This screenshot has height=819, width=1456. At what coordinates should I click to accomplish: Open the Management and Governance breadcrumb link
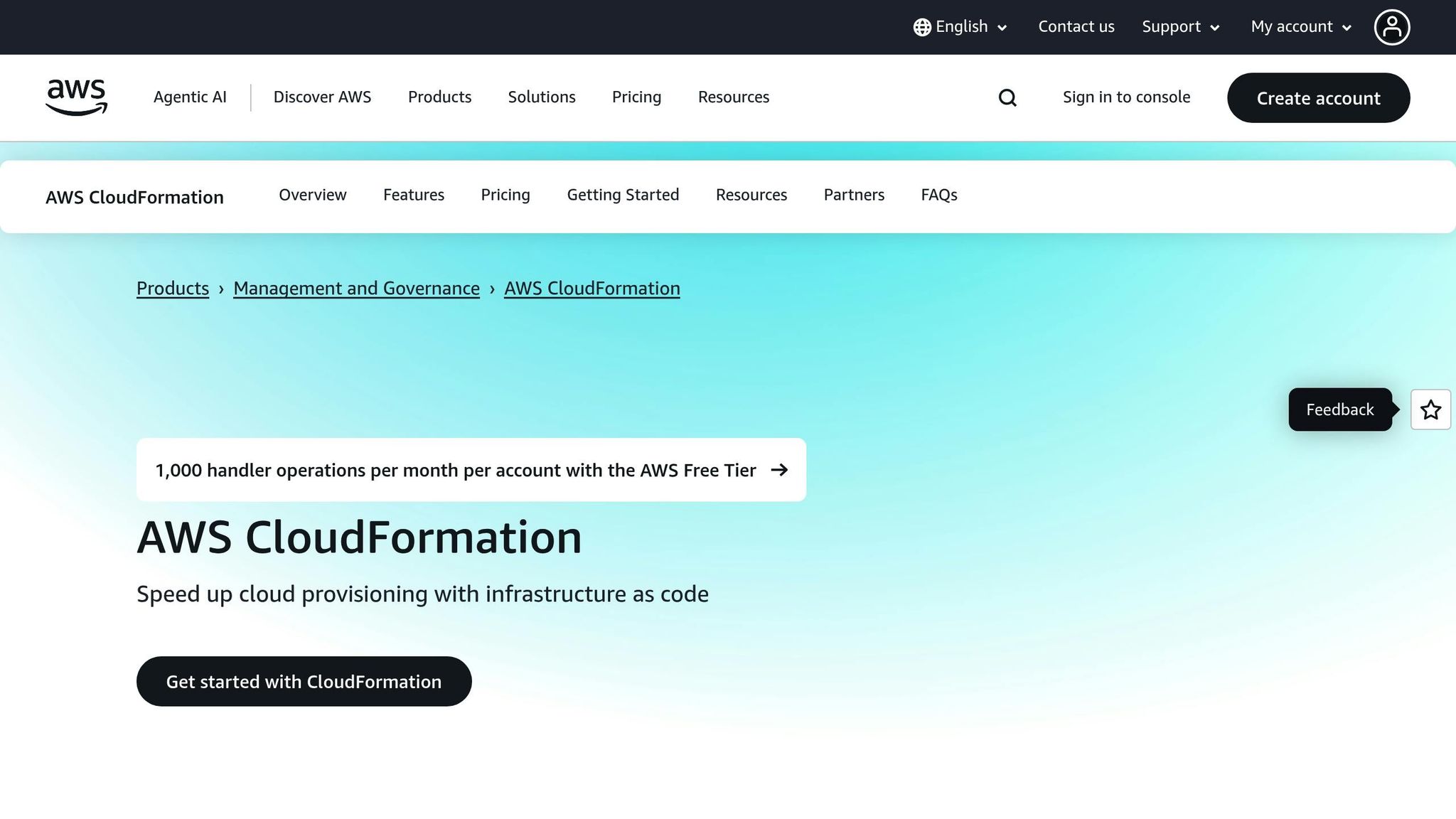pos(356,289)
